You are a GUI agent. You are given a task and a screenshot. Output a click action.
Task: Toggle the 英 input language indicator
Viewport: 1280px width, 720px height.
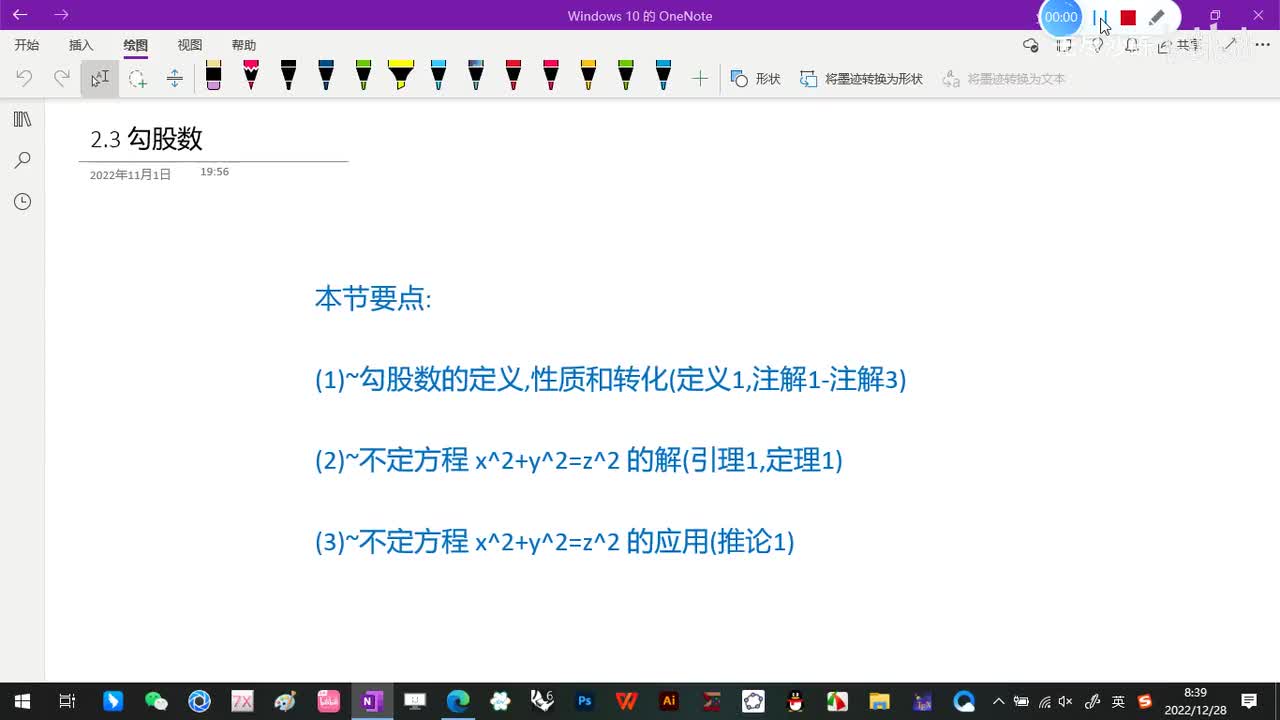(x=1118, y=701)
